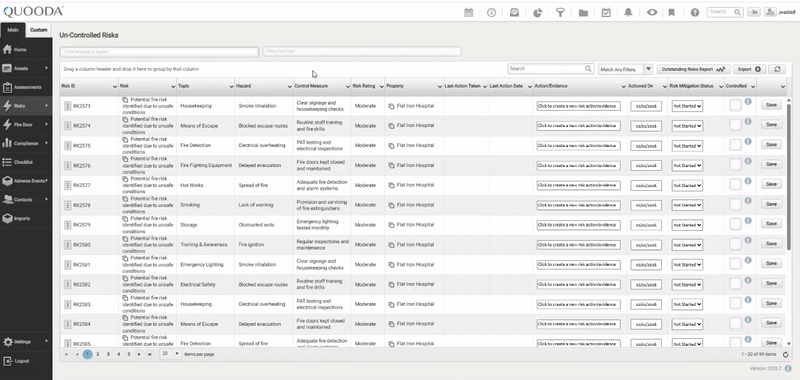The image size is (800, 380).
Task: Click the copy icon beside RK2574 risk text
Action: click(x=126, y=120)
